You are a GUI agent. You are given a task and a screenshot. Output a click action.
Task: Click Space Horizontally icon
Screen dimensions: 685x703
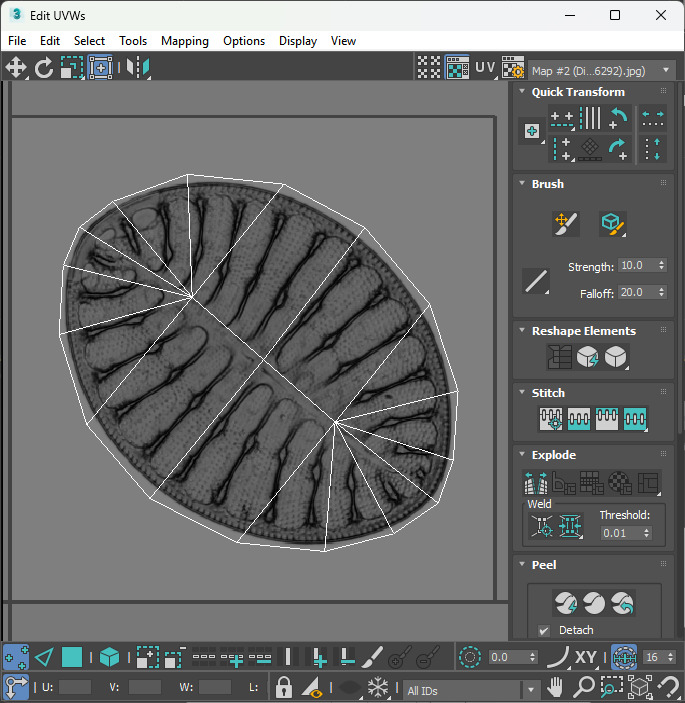coord(653,119)
